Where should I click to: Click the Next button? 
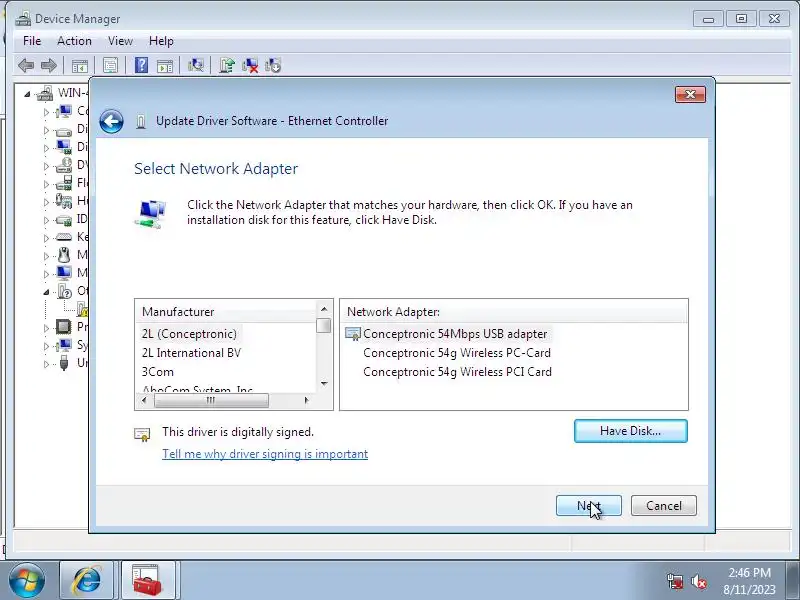[x=589, y=506]
